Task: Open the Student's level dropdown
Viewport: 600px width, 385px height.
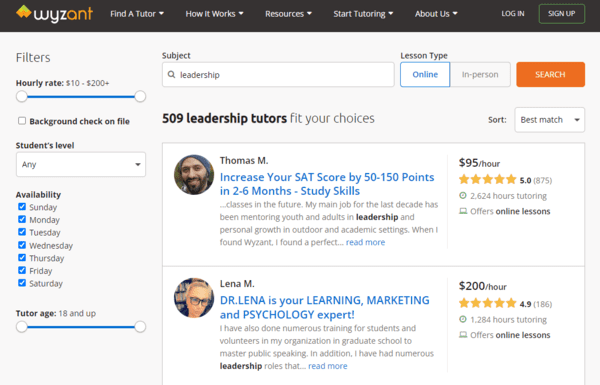Action: [81, 164]
